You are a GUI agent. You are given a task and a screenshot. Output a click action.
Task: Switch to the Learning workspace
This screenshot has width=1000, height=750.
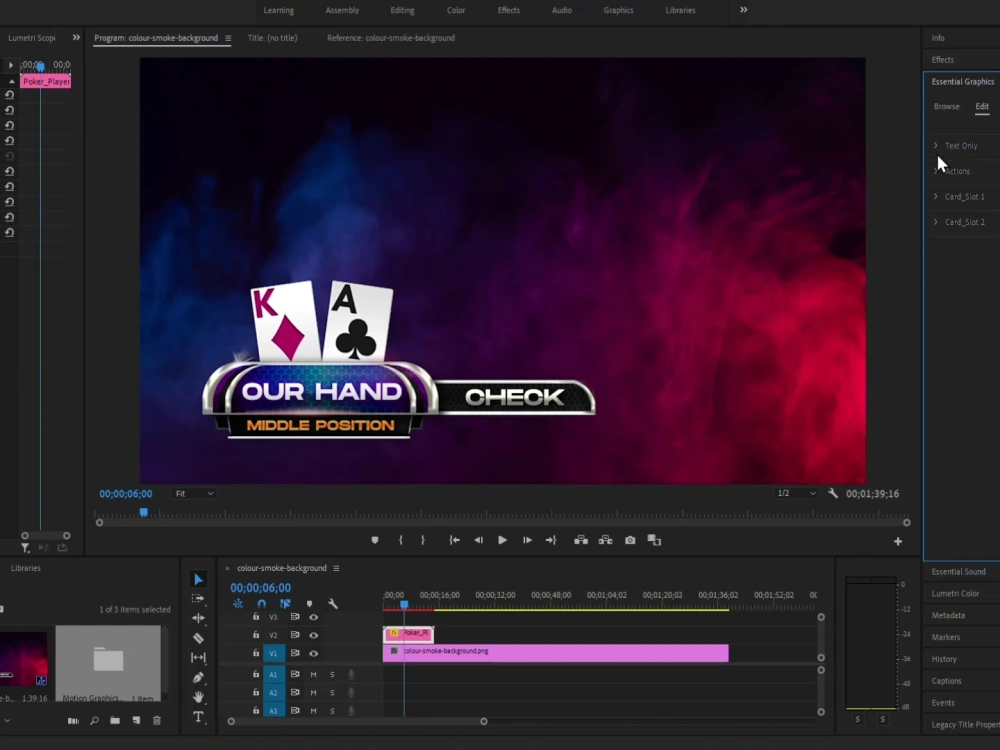click(x=279, y=10)
